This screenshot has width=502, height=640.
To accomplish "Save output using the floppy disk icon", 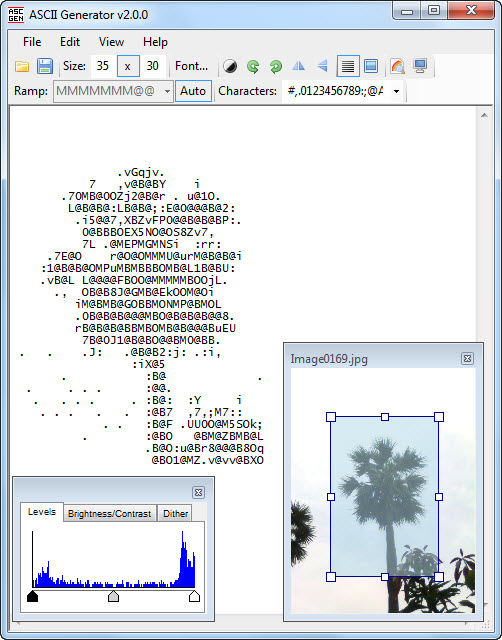I will point(44,66).
